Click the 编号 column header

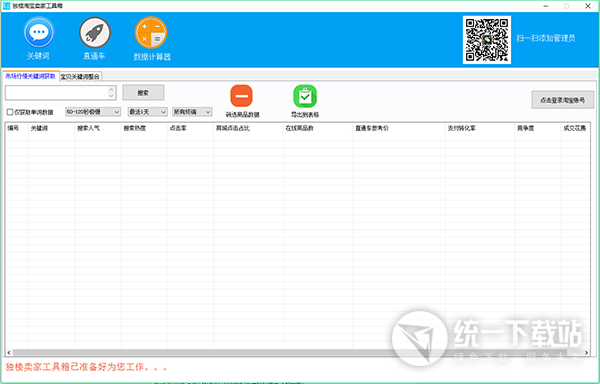coord(17,128)
